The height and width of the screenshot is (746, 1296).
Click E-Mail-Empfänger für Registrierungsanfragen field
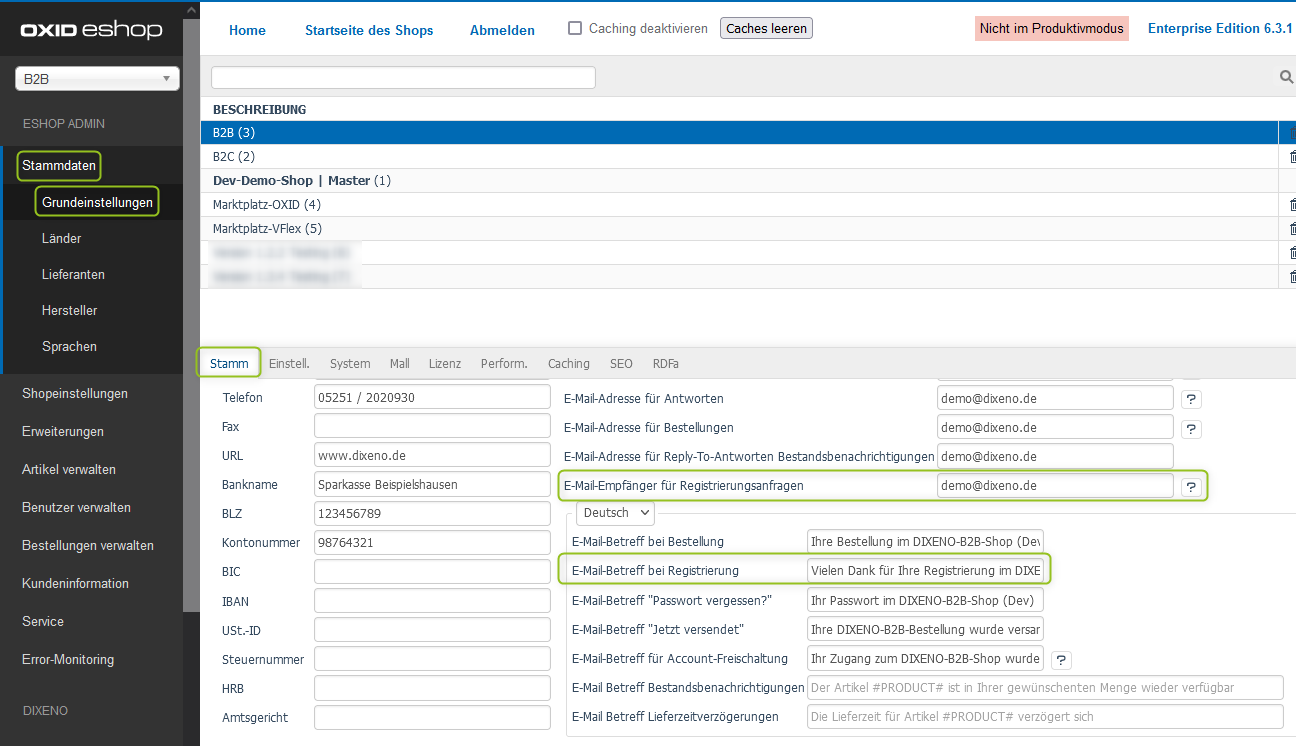[1055, 485]
